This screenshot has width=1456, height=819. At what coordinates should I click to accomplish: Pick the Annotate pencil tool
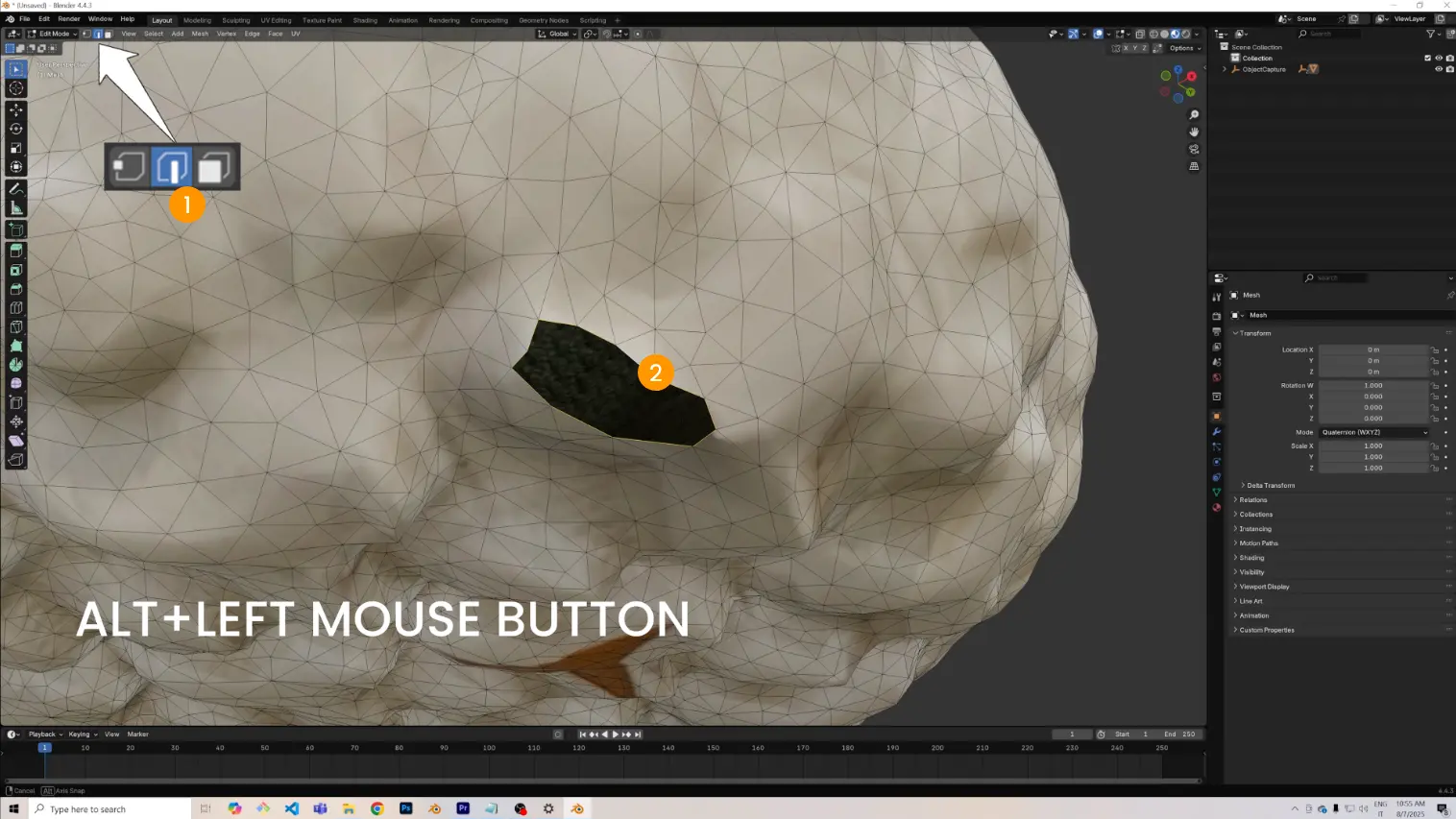[x=16, y=189]
